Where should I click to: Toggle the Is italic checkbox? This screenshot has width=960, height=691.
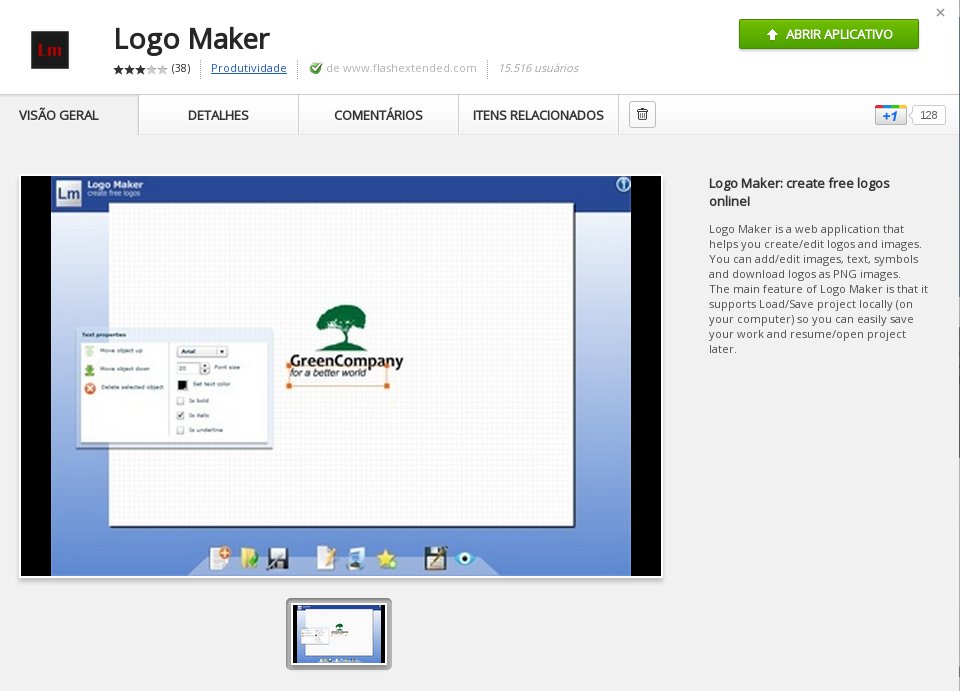pyautogui.click(x=181, y=416)
